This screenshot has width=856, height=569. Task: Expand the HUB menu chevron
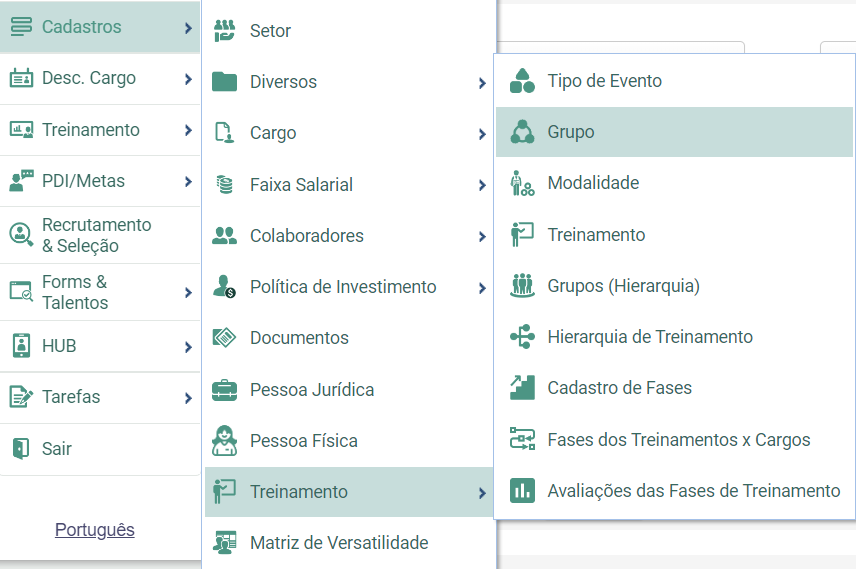coord(188,347)
